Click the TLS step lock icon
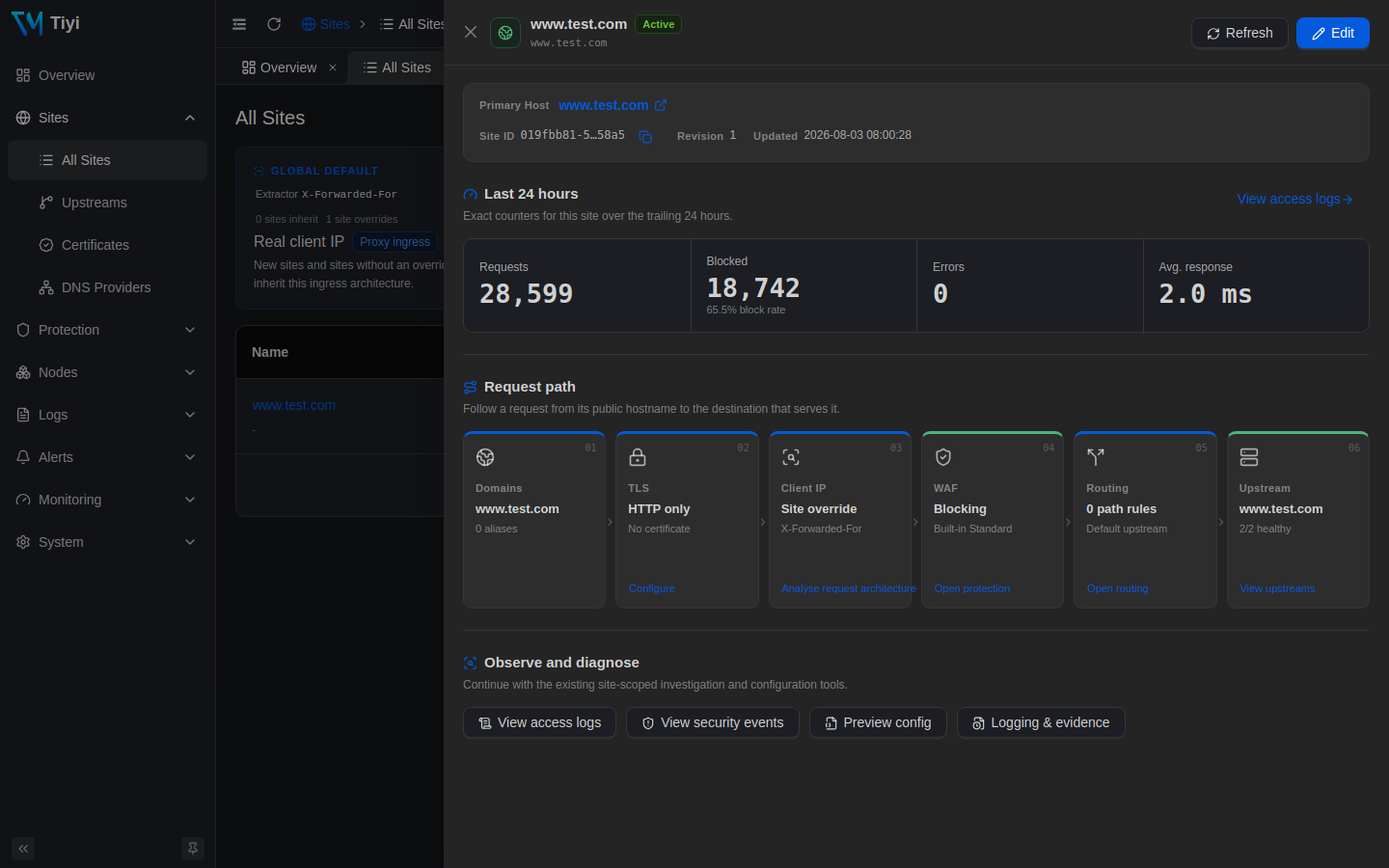The width and height of the screenshot is (1389, 868). (638, 457)
